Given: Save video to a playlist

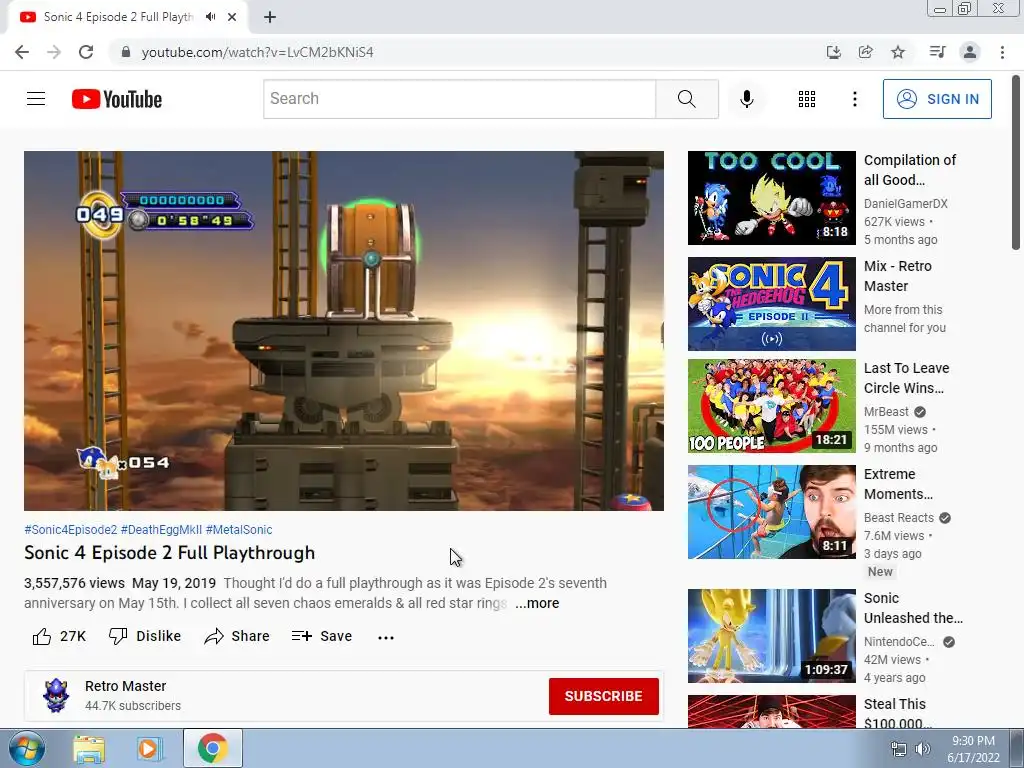Looking at the screenshot, I should pos(321,636).
